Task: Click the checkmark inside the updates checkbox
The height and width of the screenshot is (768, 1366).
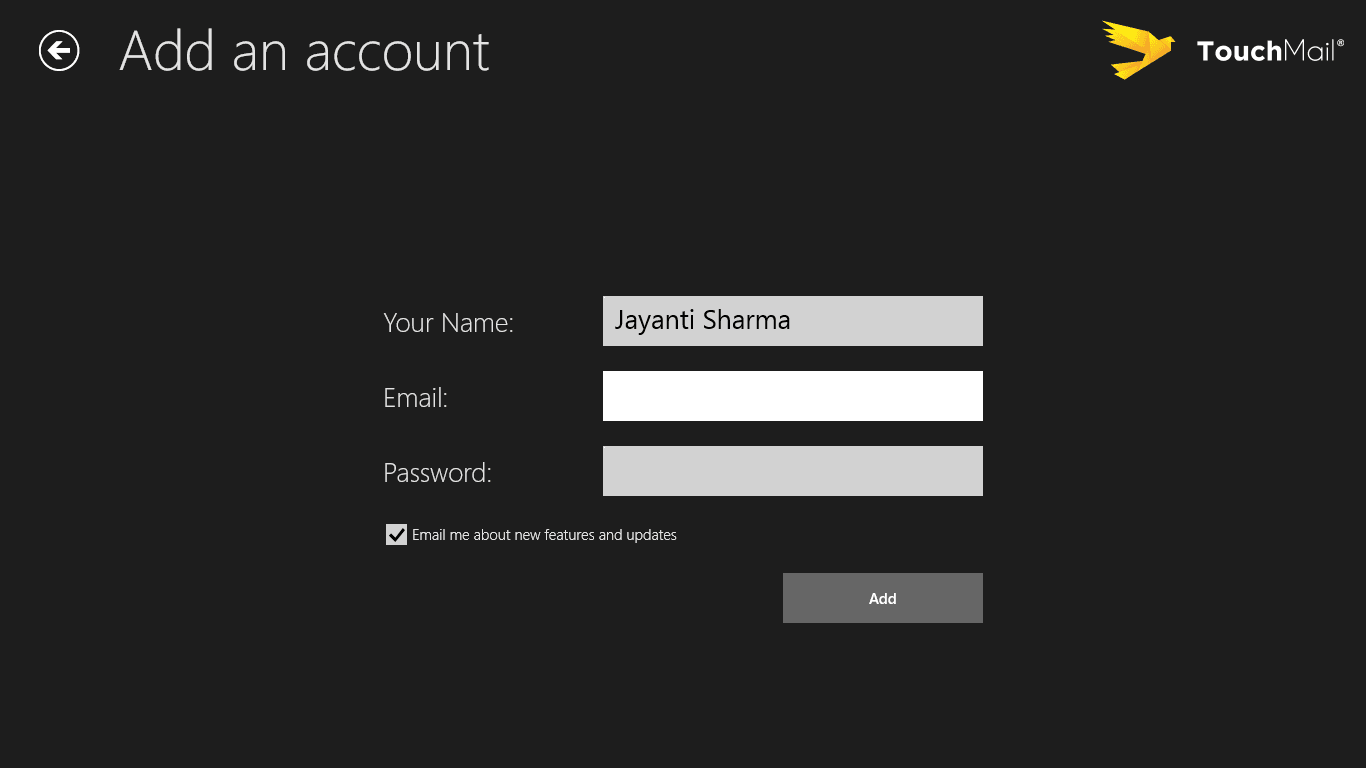Action: pyautogui.click(x=397, y=535)
